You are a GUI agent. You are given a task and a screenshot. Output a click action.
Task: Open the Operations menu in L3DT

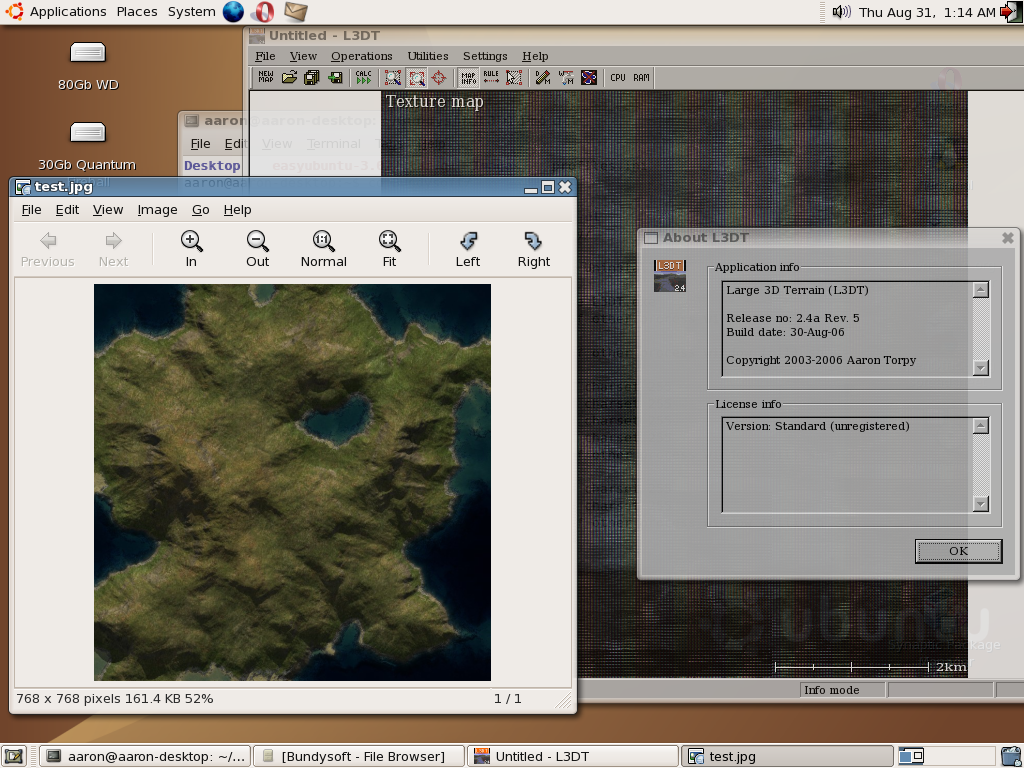361,56
